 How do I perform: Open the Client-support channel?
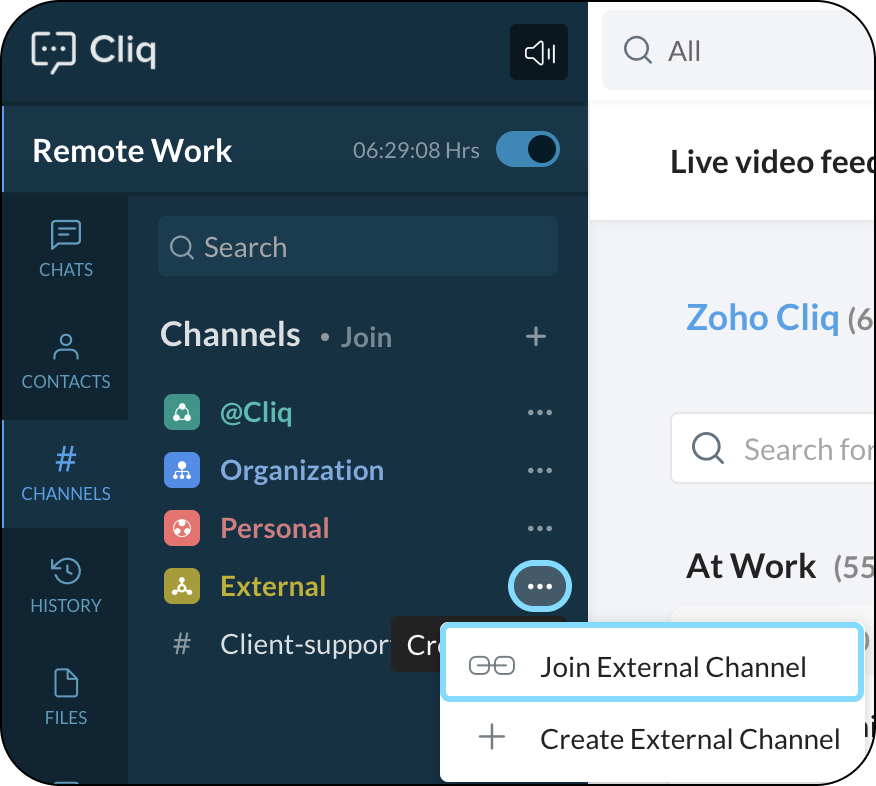[x=305, y=645]
